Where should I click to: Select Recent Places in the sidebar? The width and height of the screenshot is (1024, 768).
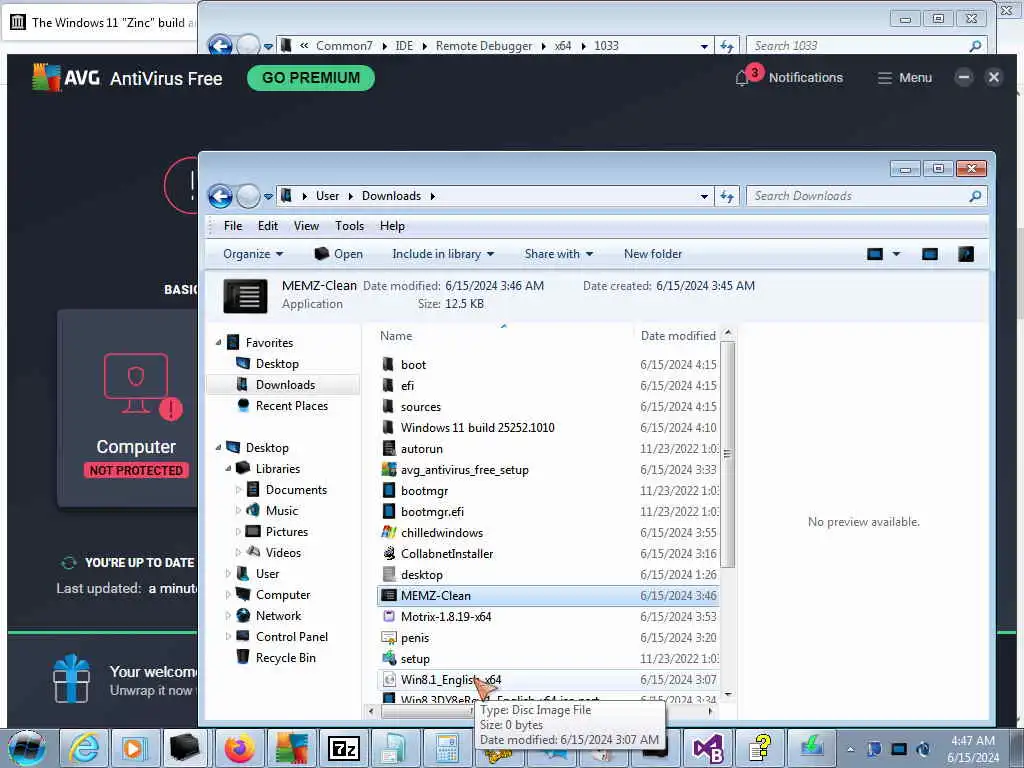(291, 406)
